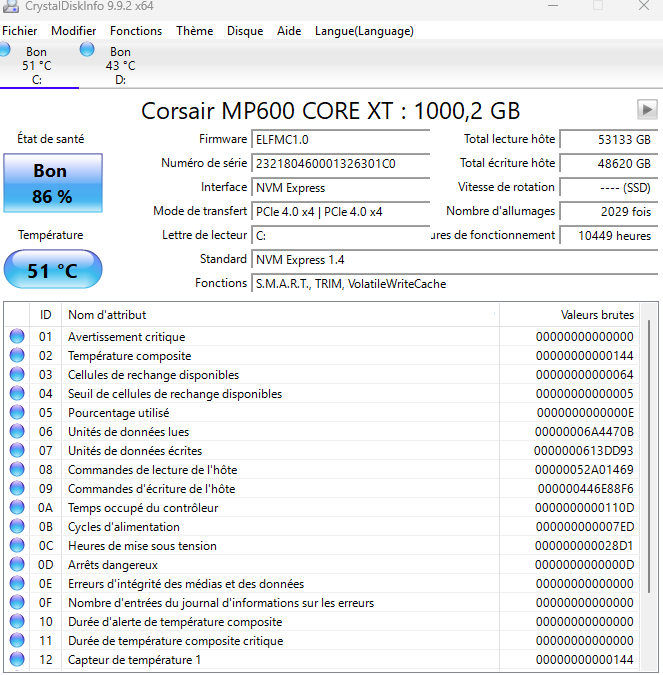Select raw value 0000000000110D
Viewport: 663px width, 675px height.
585,508
